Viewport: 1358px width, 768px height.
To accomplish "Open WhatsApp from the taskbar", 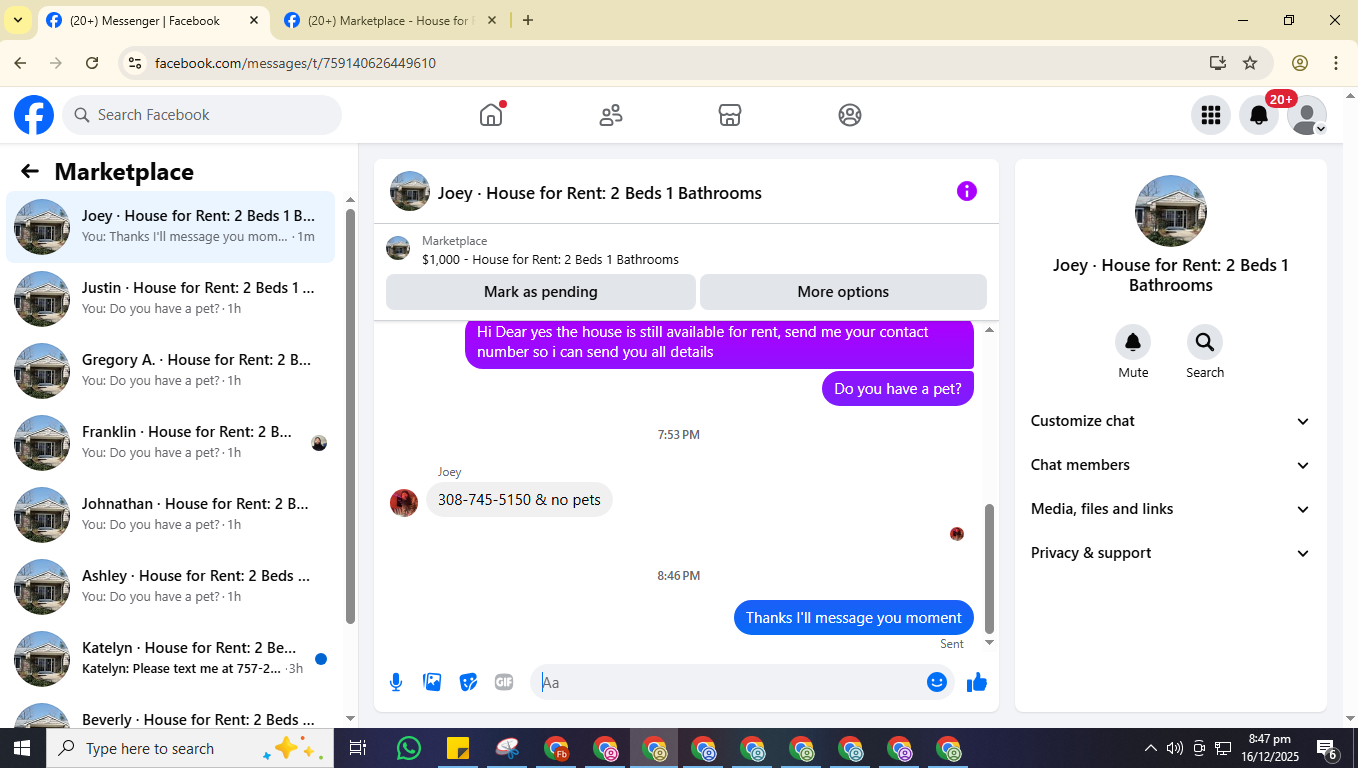I will 408,748.
